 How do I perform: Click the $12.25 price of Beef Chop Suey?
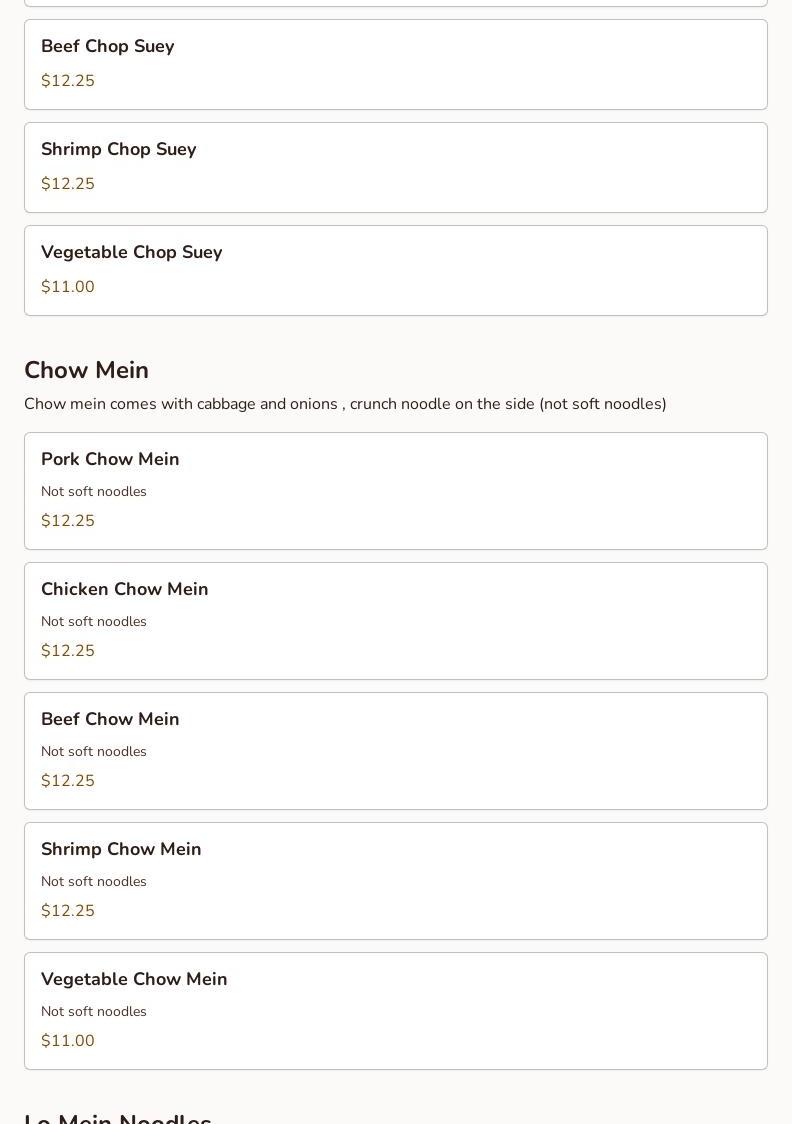click(x=68, y=80)
